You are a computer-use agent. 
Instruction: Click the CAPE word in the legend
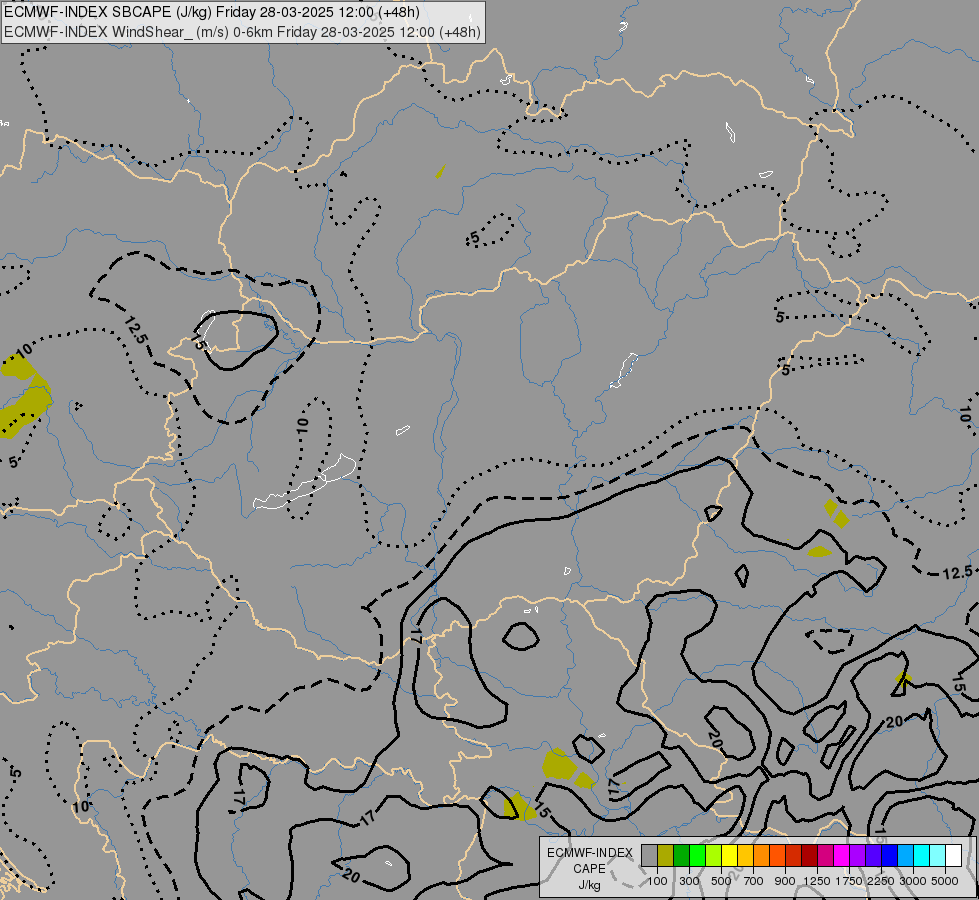tap(589, 869)
